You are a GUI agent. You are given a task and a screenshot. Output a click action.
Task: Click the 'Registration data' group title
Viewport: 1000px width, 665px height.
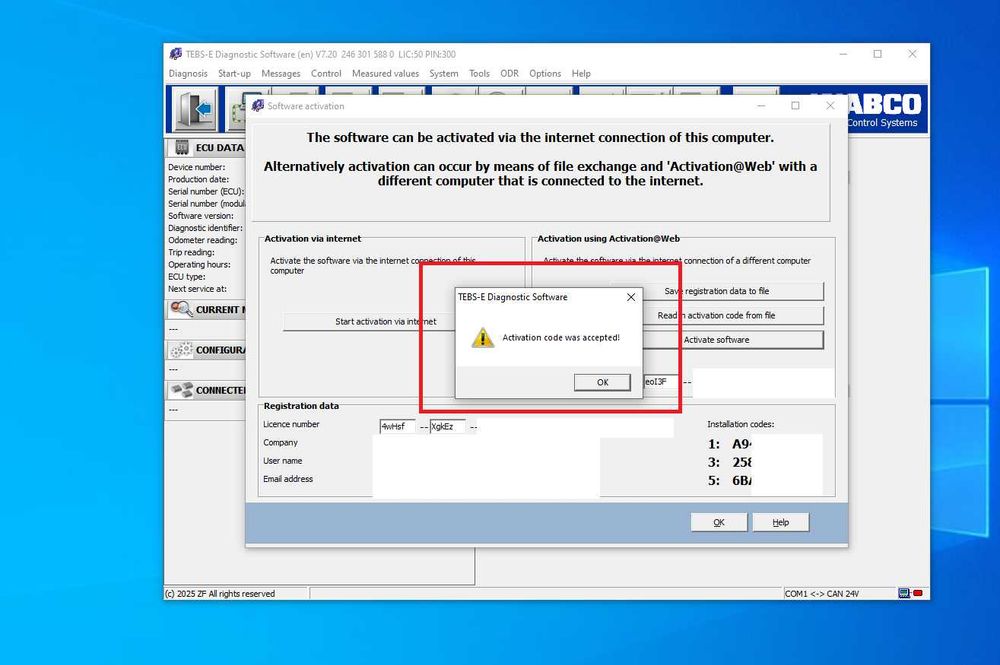(x=301, y=406)
